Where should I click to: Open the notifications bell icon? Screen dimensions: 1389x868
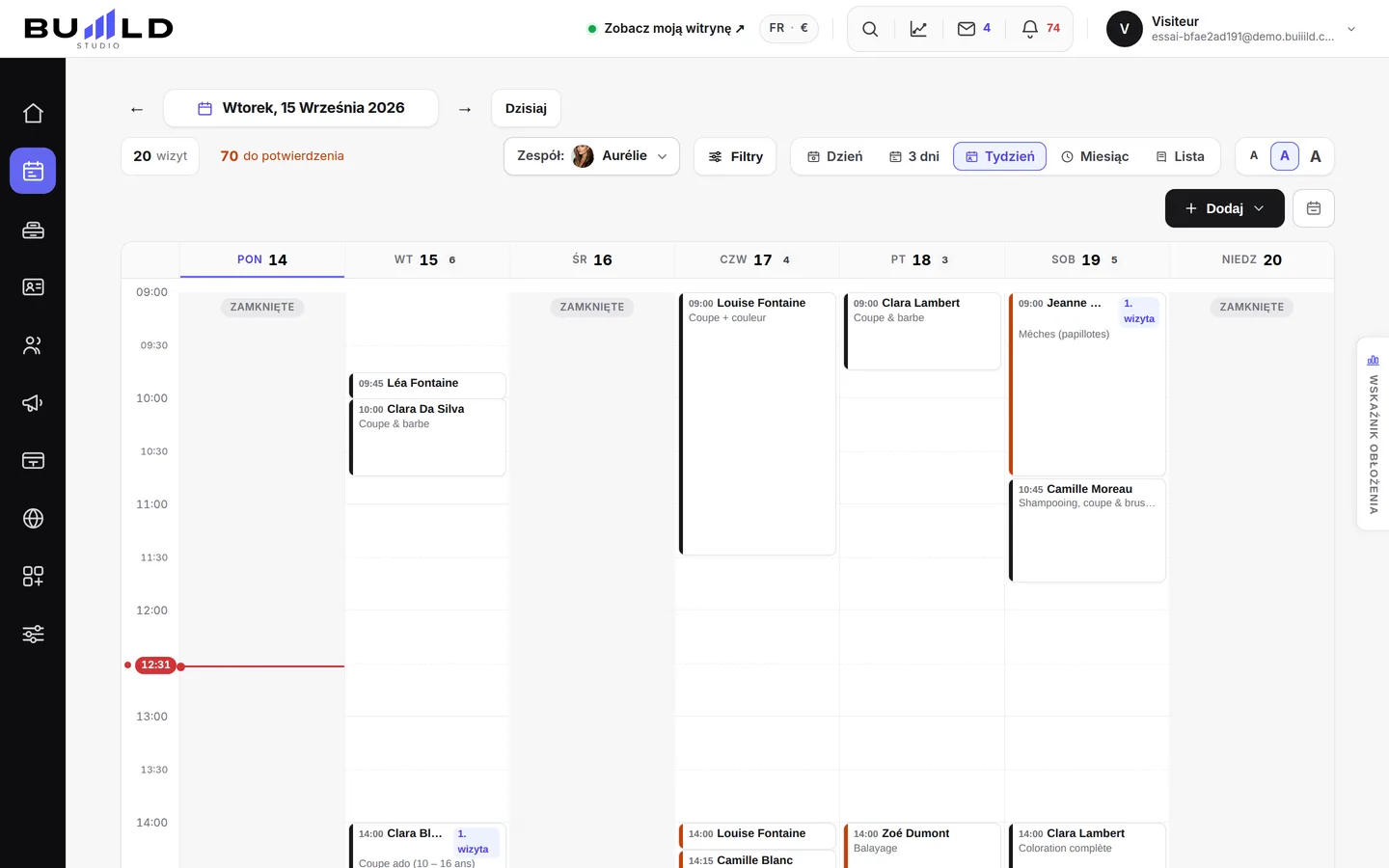1041,29
